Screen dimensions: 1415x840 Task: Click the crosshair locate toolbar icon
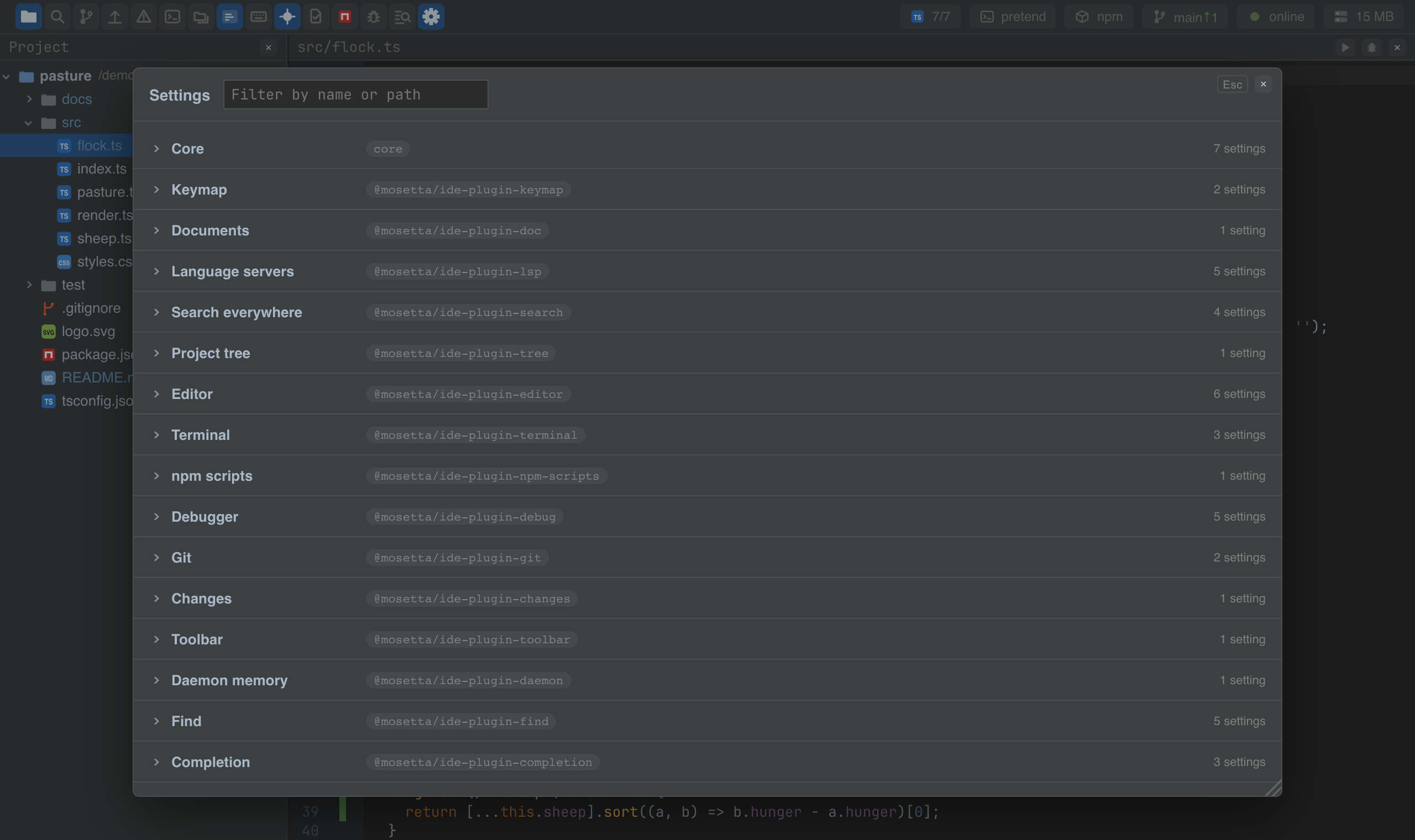tap(287, 17)
